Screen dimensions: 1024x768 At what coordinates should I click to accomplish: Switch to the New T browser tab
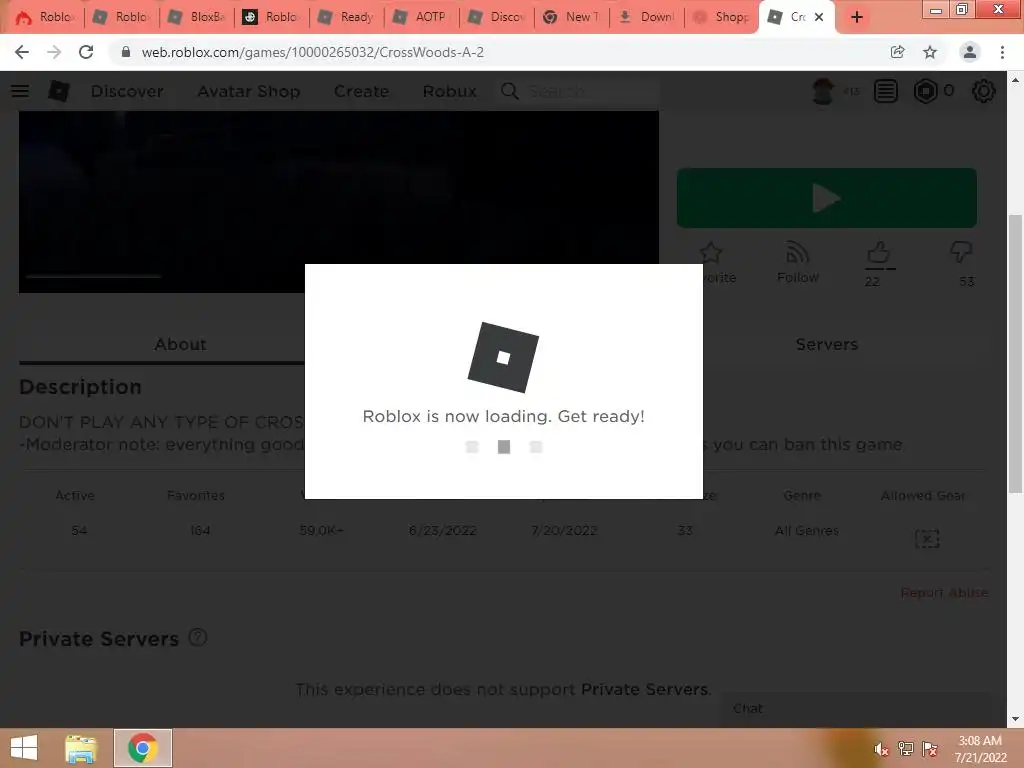click(x=572, y=17)
